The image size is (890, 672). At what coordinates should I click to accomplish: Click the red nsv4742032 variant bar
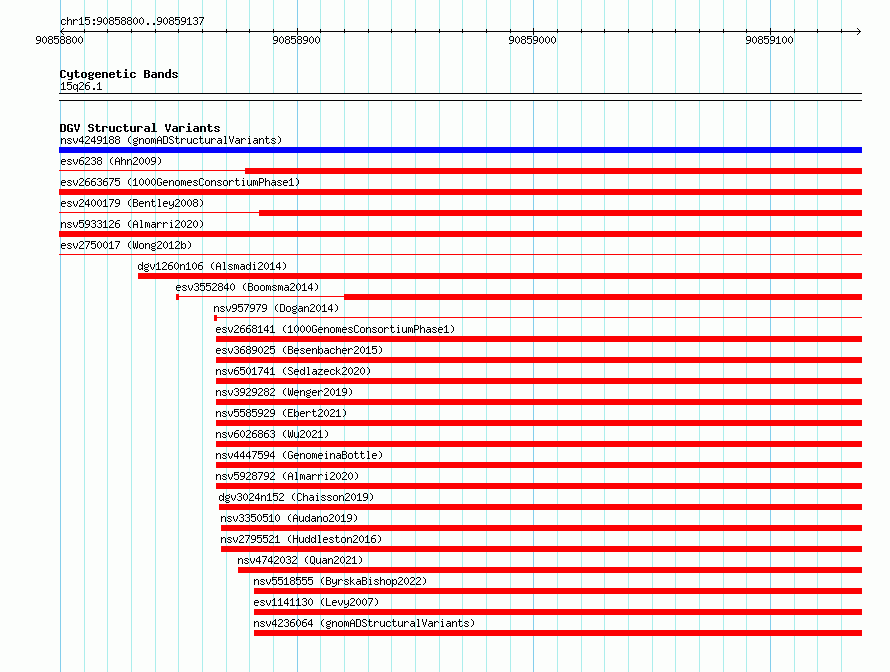[550, 570]
